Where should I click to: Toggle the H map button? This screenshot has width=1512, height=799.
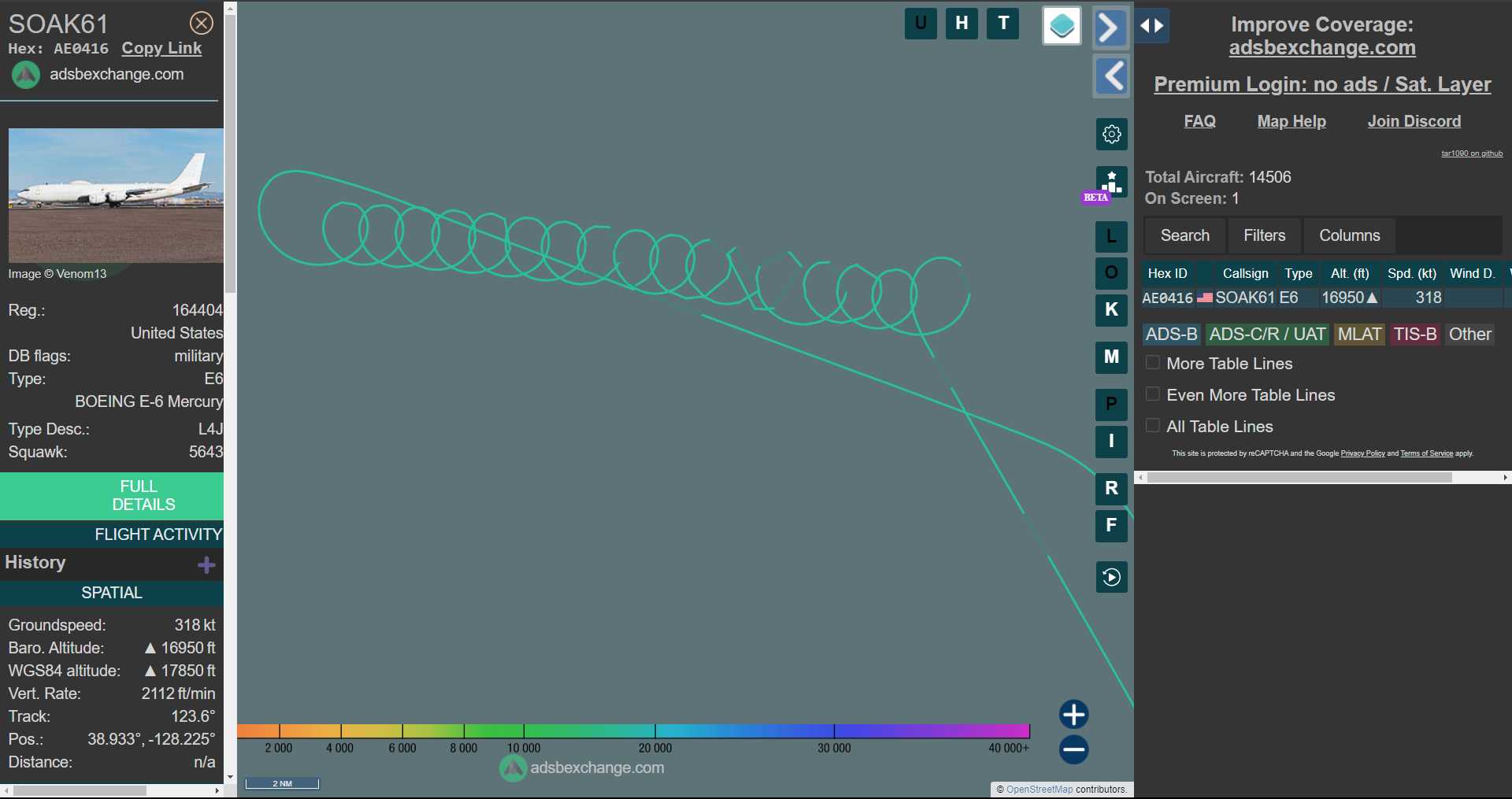pos(962,24)
